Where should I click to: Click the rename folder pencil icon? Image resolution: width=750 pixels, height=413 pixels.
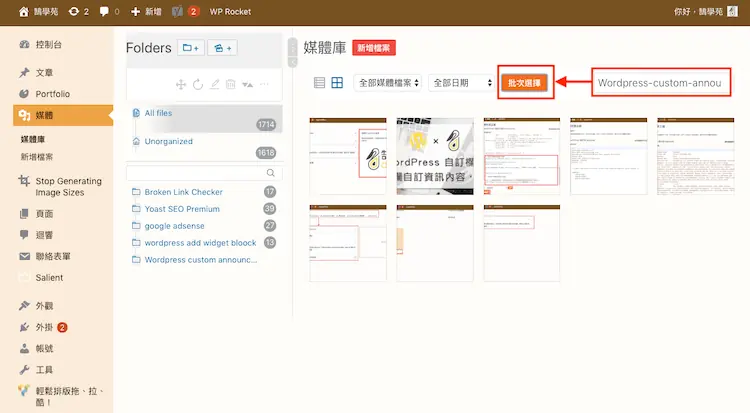coord(215,84)
